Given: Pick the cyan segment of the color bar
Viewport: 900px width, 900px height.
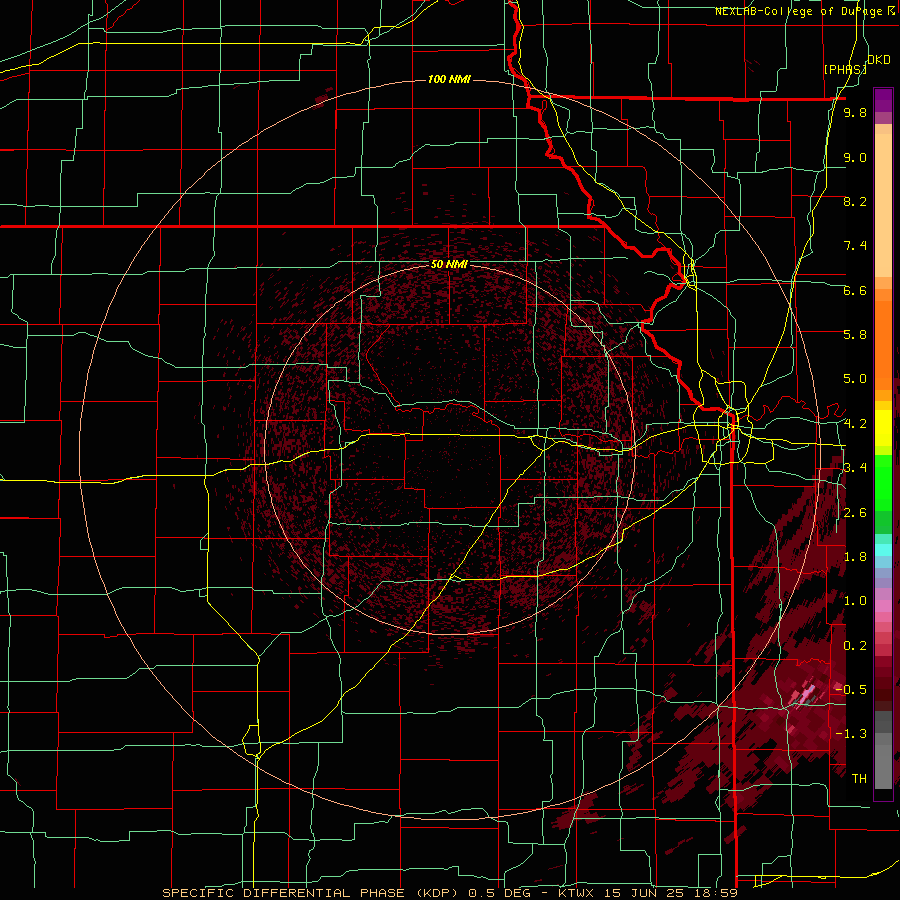Looking at the screenshot, I should click(883, 550).
